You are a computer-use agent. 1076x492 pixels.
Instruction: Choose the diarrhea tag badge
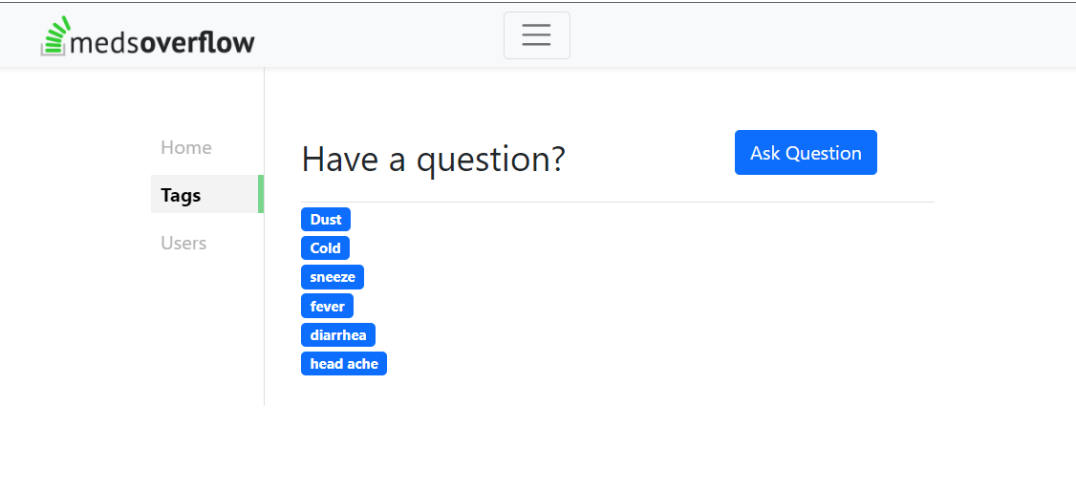tap(338, 335)
